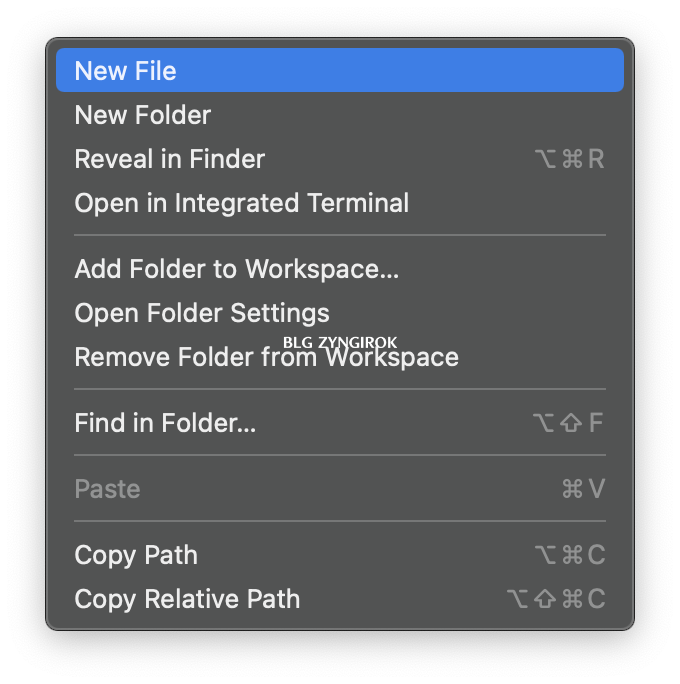Viewport: 680px width, 684px height.
Task: Click the separator below Open in Integrated Terminal
Action: pos(340,235)
